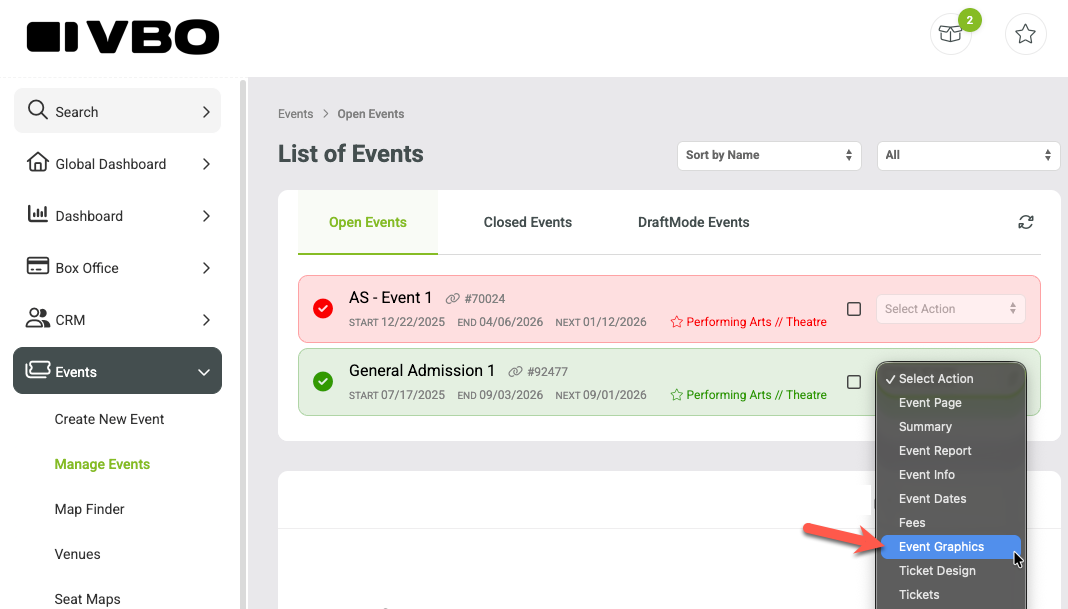Click the refresh icon in events panel
The height and width of the screenshot is (609, 1068).
click(x=1026, y=222)
